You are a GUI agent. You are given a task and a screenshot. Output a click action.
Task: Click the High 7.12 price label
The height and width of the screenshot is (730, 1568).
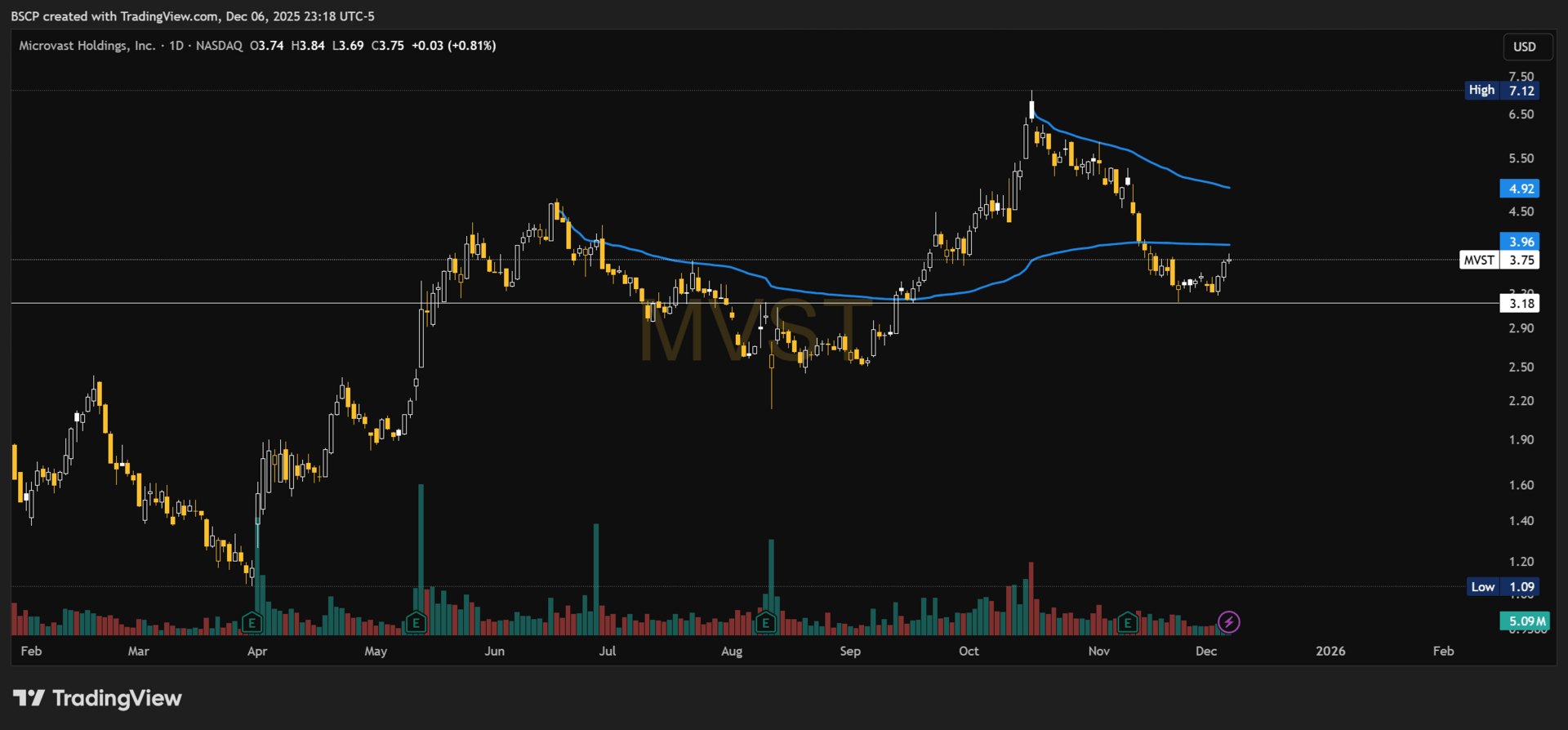click(1502, 91)
